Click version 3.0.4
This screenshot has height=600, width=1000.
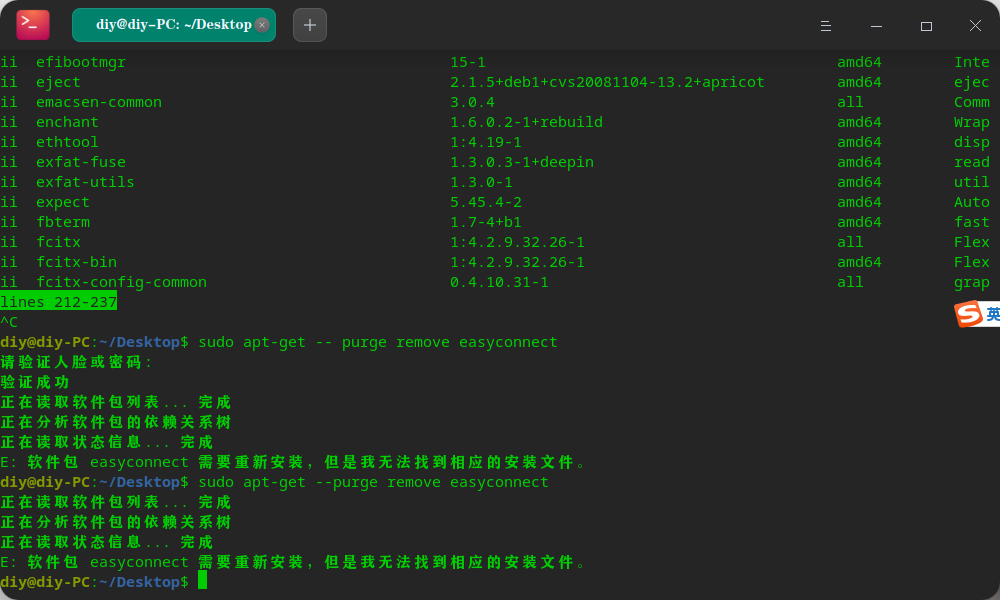pos(473,102)
